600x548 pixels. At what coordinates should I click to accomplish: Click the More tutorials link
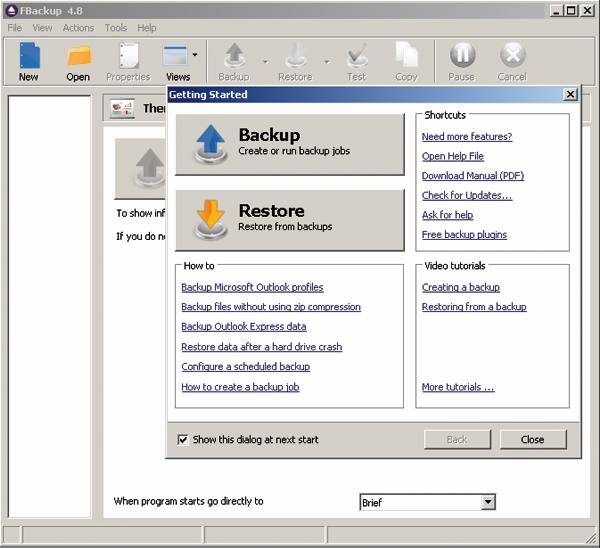click(x=458, y=387)
